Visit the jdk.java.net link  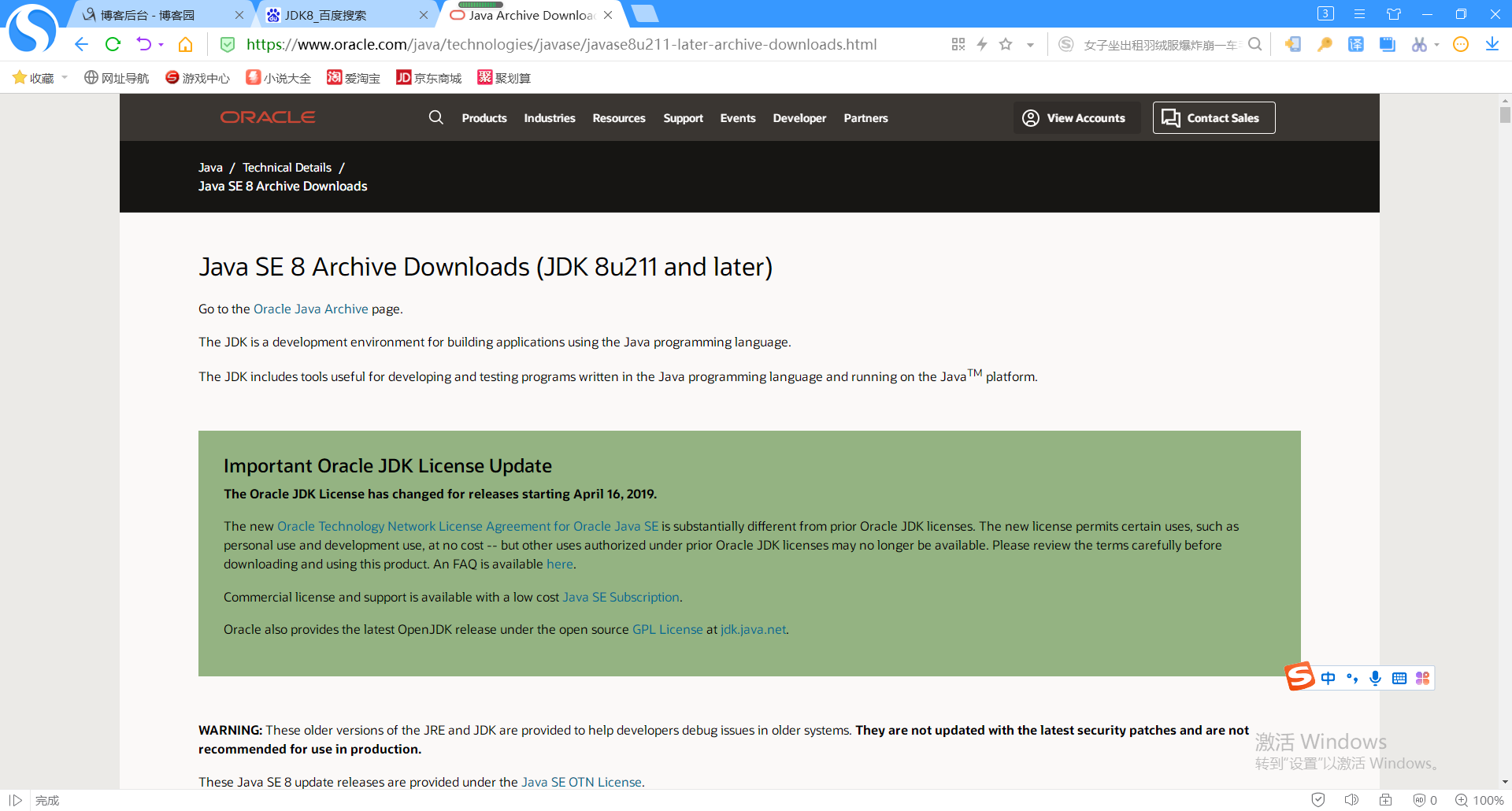[753, 629]
